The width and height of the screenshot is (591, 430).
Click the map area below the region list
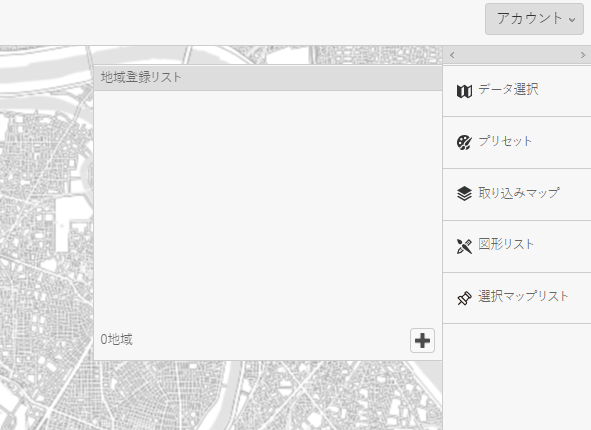(x=268, y=395)
